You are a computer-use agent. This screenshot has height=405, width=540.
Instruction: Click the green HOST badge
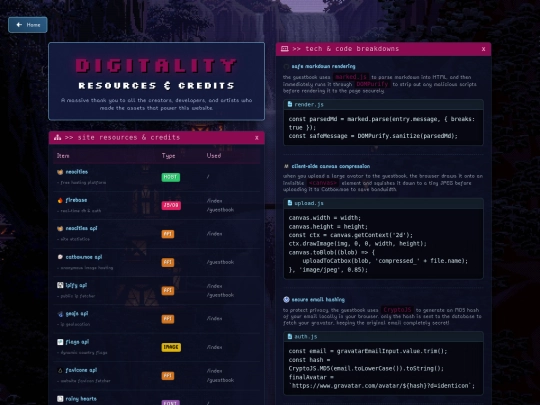[171, 177]
